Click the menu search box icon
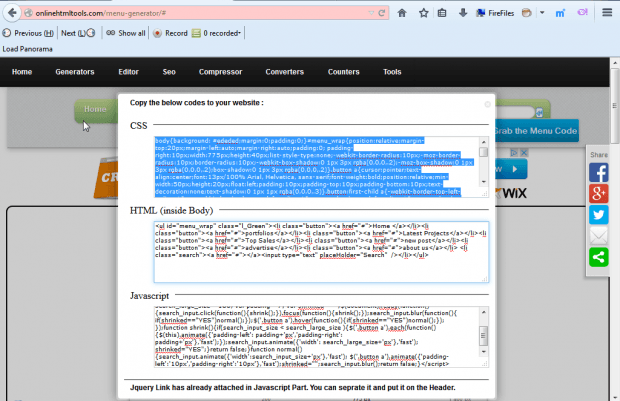 pos(539,113)
